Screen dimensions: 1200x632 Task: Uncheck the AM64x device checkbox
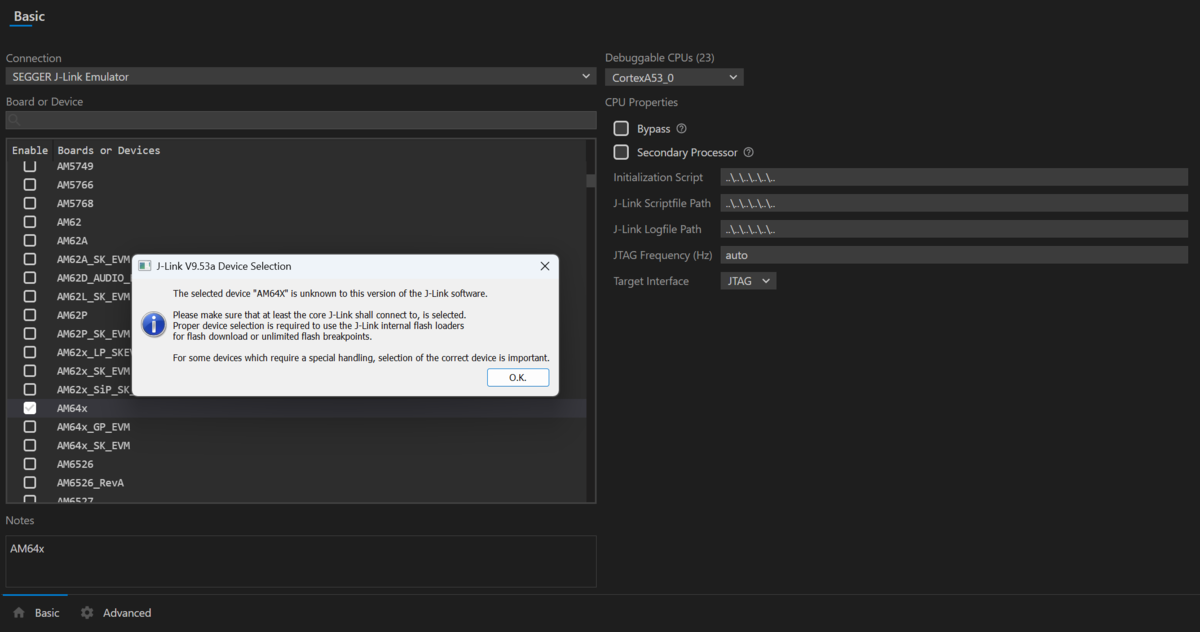(x=30, y=408)
